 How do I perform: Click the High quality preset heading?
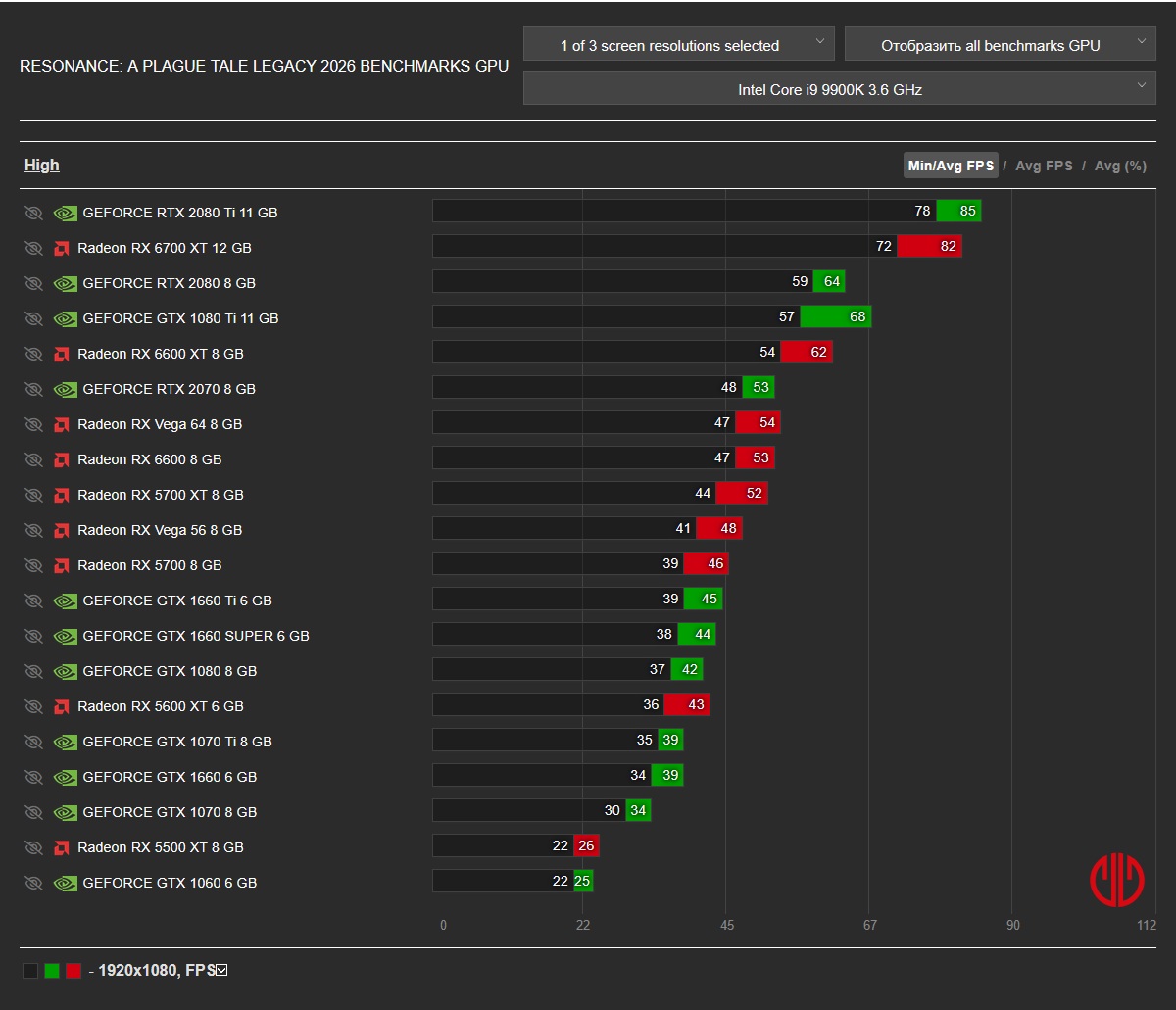[x=42, y=166]
